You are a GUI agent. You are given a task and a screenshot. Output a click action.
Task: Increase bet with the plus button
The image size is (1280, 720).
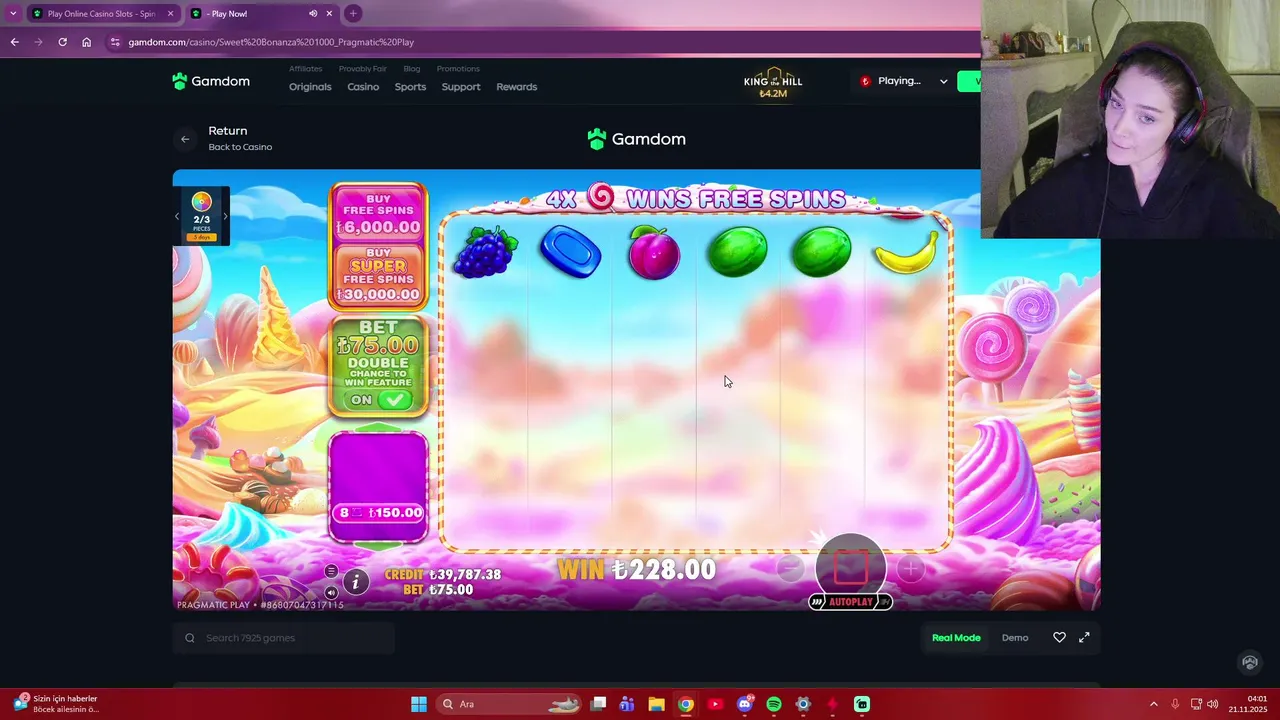coord(910,569)
